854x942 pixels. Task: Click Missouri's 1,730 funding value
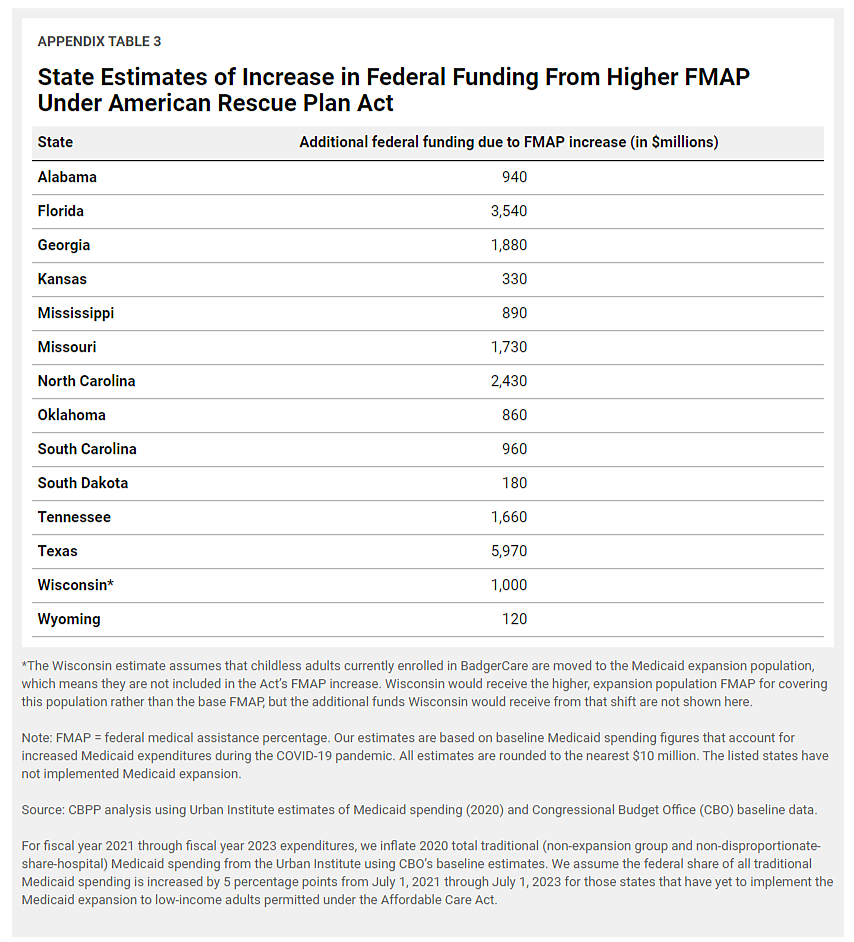tap(508, 347)
